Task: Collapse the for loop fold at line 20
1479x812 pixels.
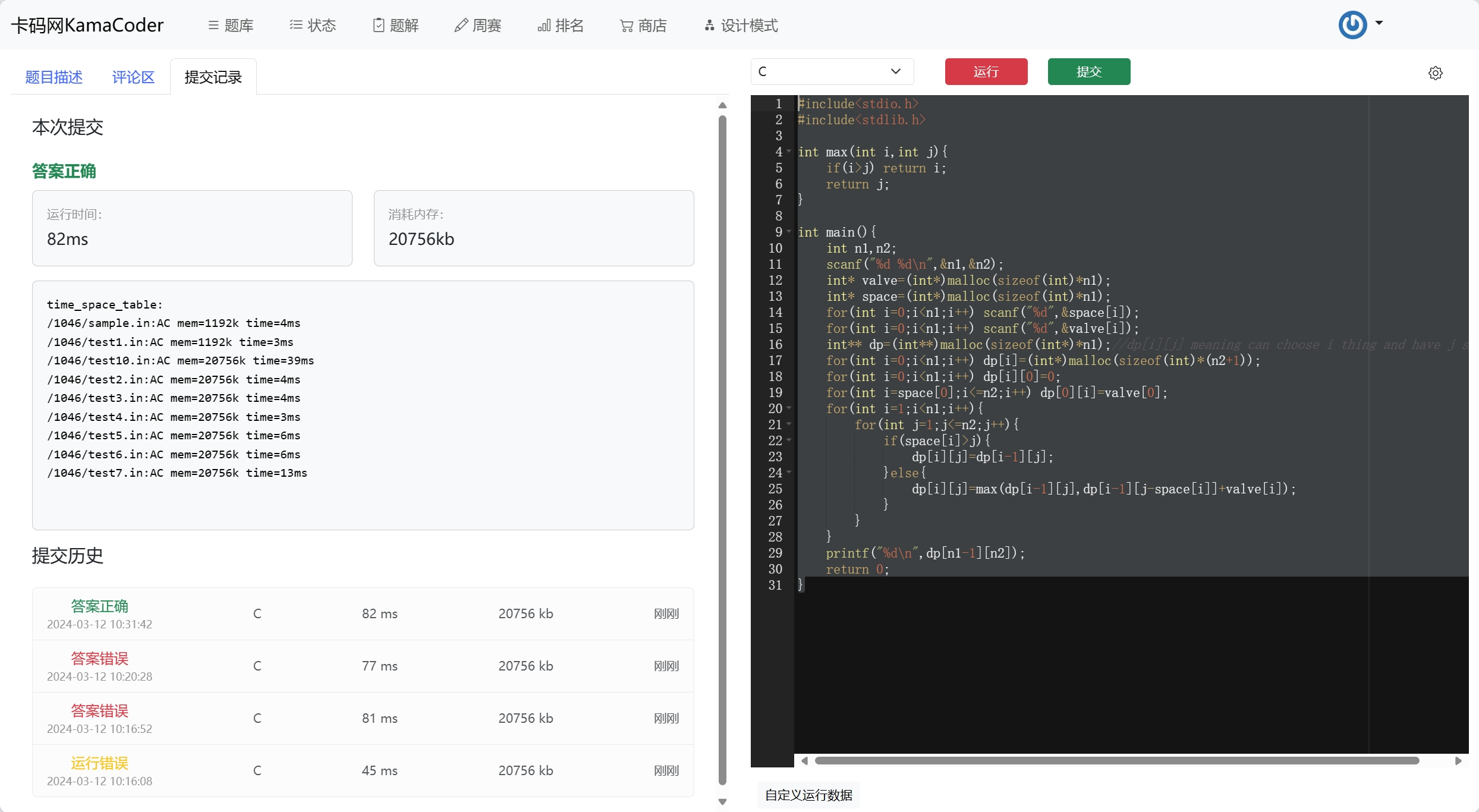Action: [x=789, y=408]
